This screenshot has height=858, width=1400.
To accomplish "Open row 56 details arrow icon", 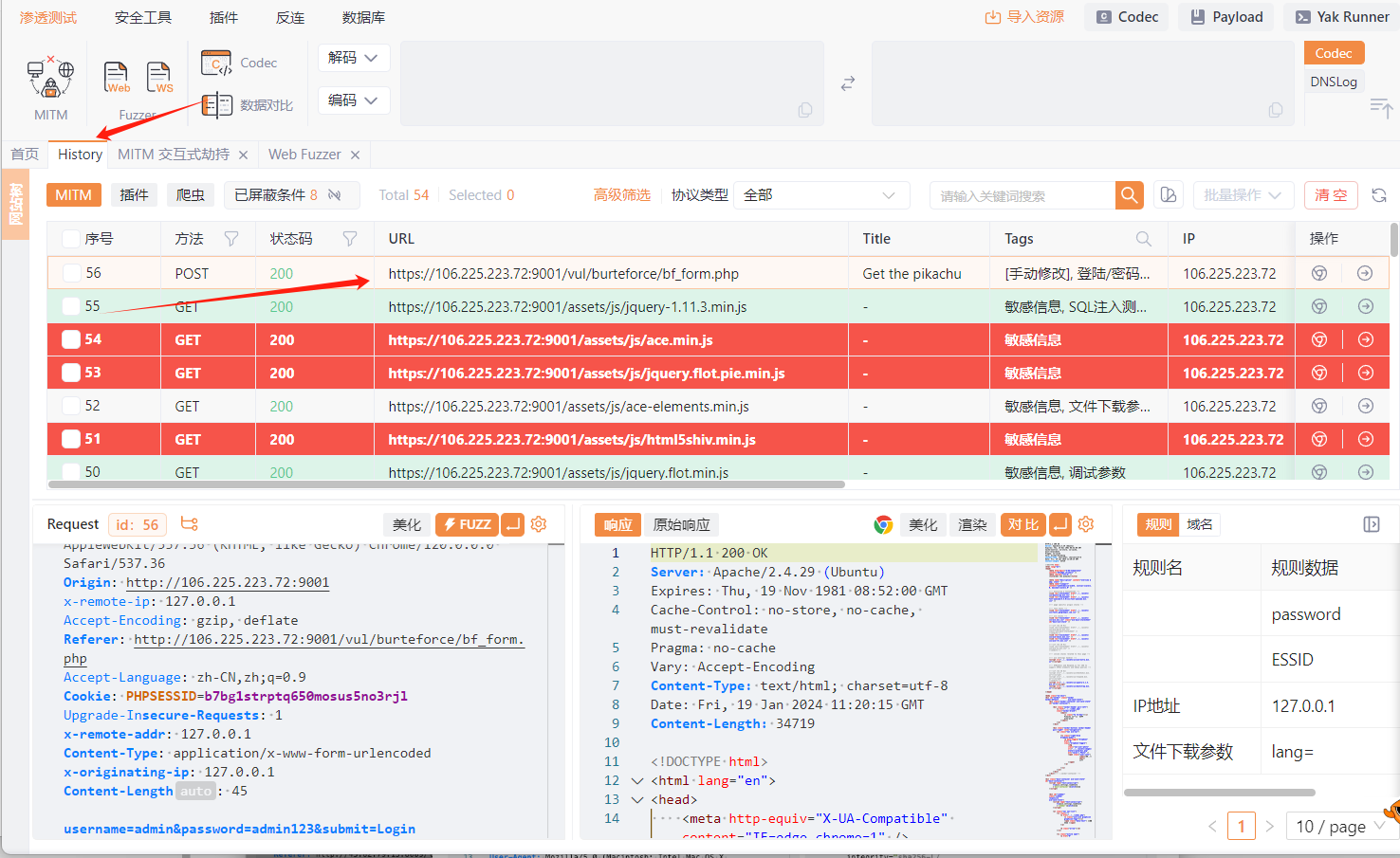I will (1365, 273).
